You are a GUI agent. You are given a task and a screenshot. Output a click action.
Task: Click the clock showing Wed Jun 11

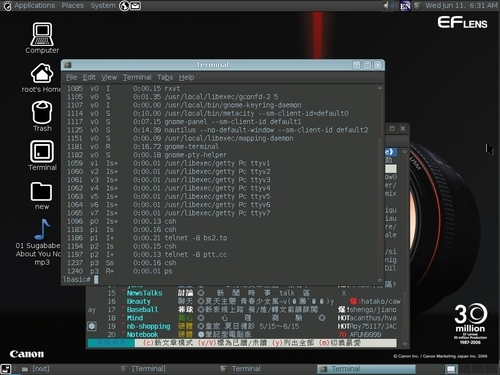pyautogui.click(x=461, y=6)
